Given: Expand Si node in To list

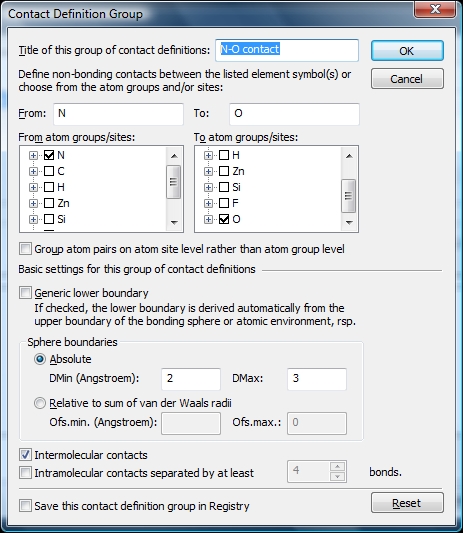Looking at the screenshot, I should tap(208, 187).
